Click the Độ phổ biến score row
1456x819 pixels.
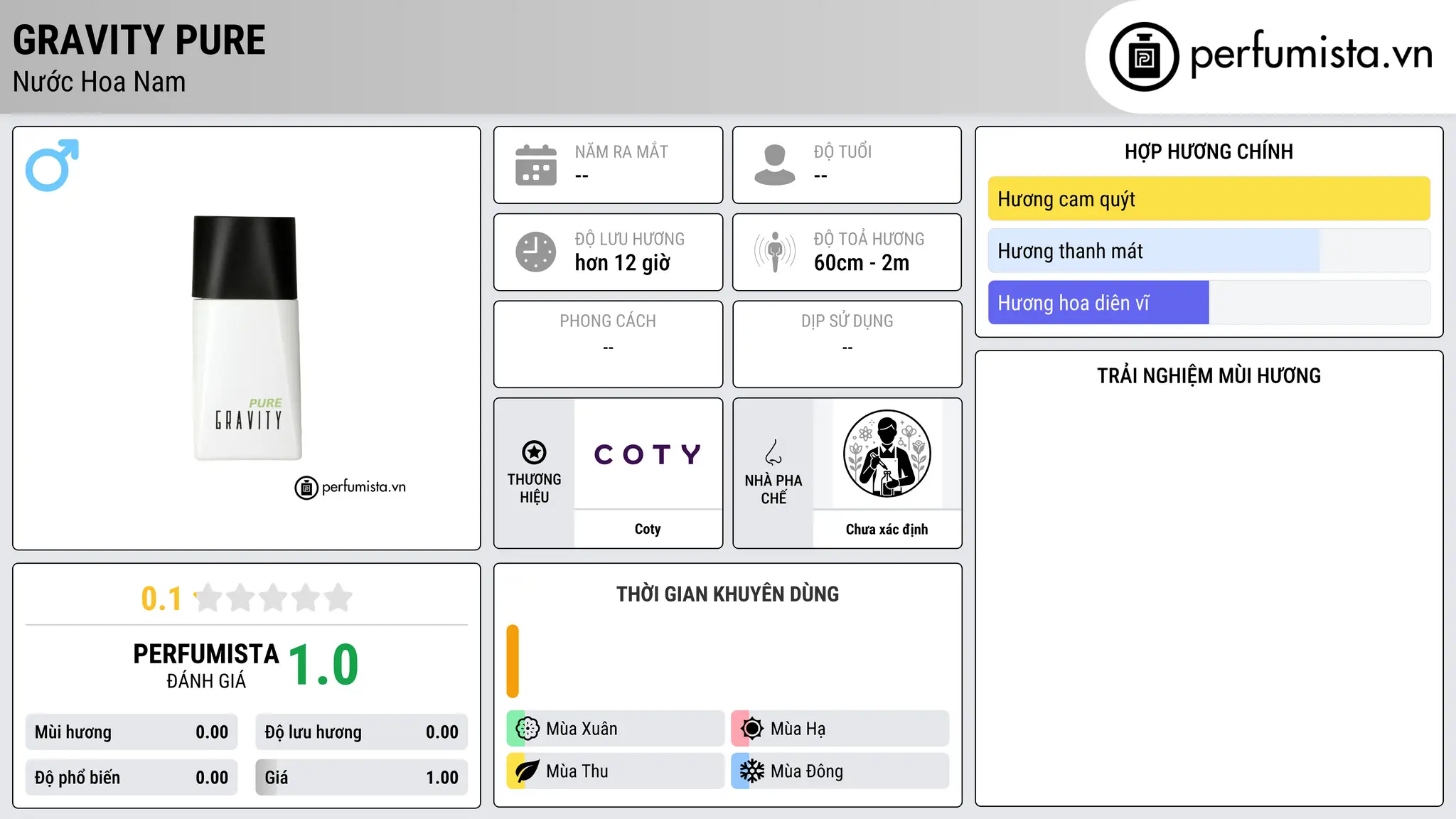[x=132, y=778]
